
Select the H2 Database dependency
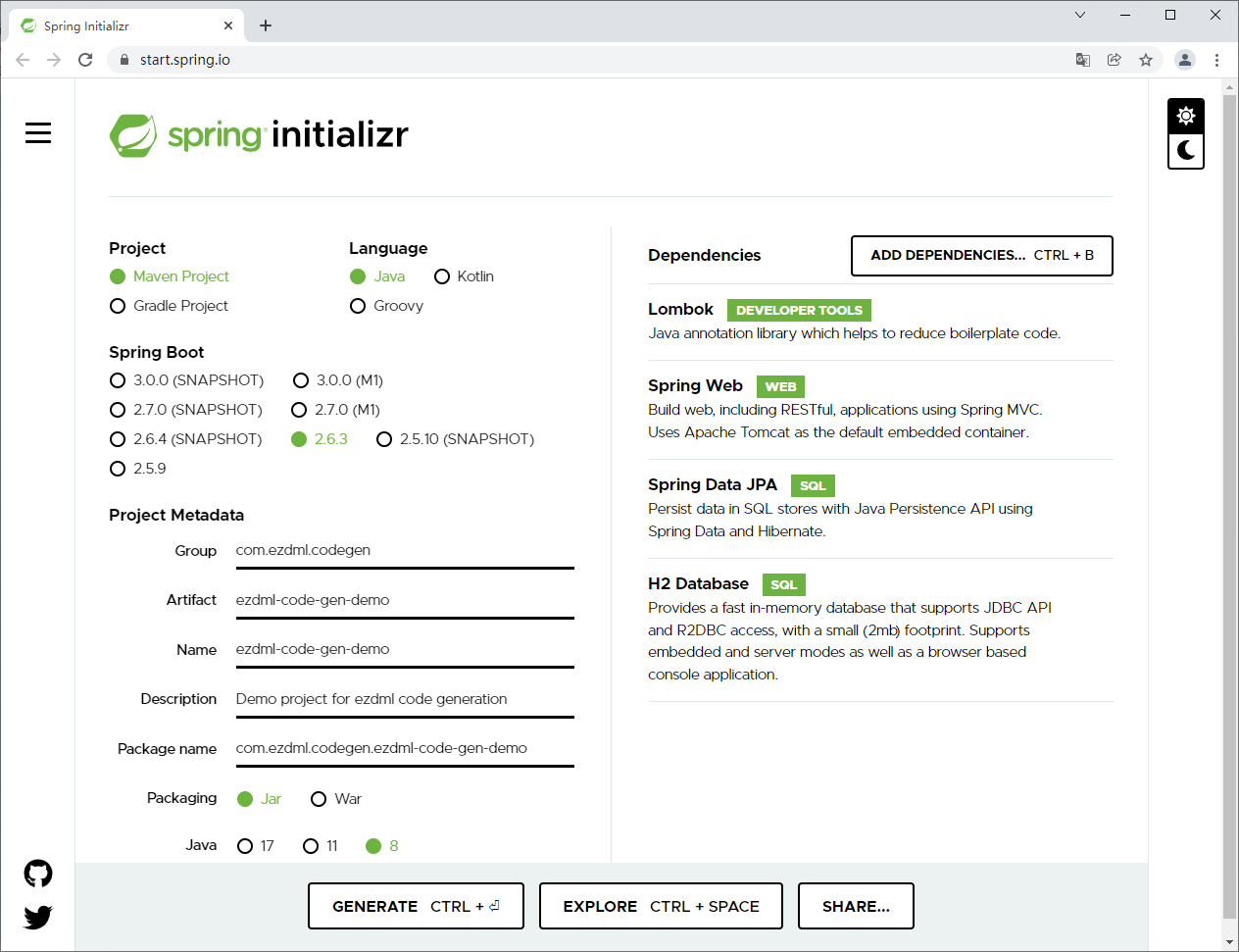click(x=880, y=628)
